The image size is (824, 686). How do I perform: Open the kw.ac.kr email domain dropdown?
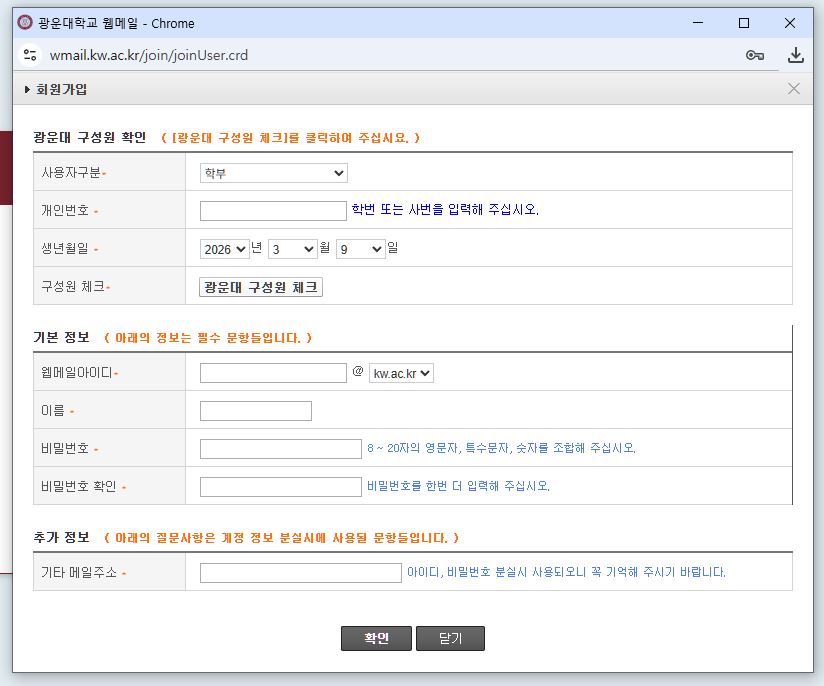[x=401, y=373]
